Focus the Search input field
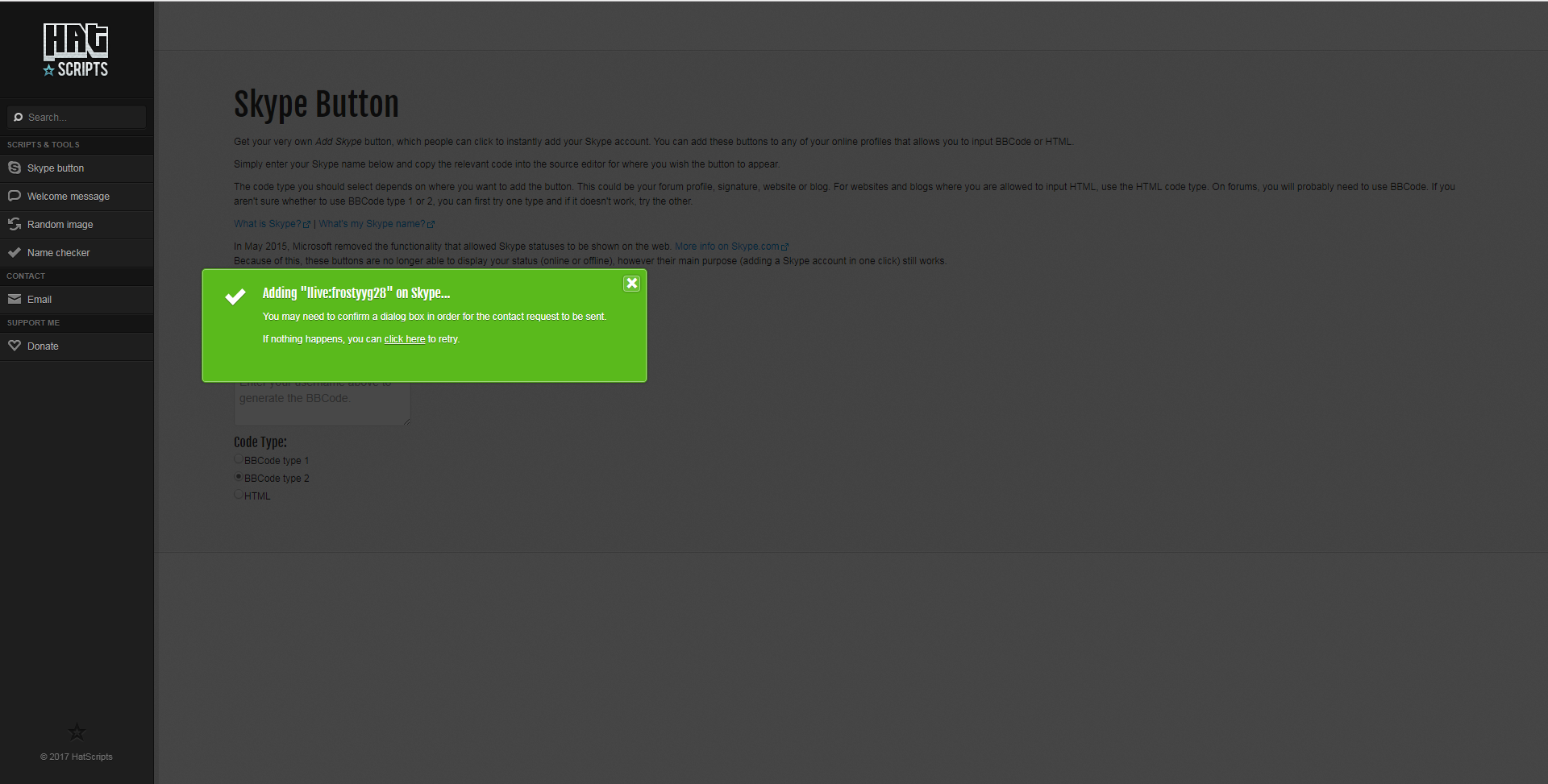Image resolution: width=1548 pixels, height=784 pixels. (x=77, y=117)
